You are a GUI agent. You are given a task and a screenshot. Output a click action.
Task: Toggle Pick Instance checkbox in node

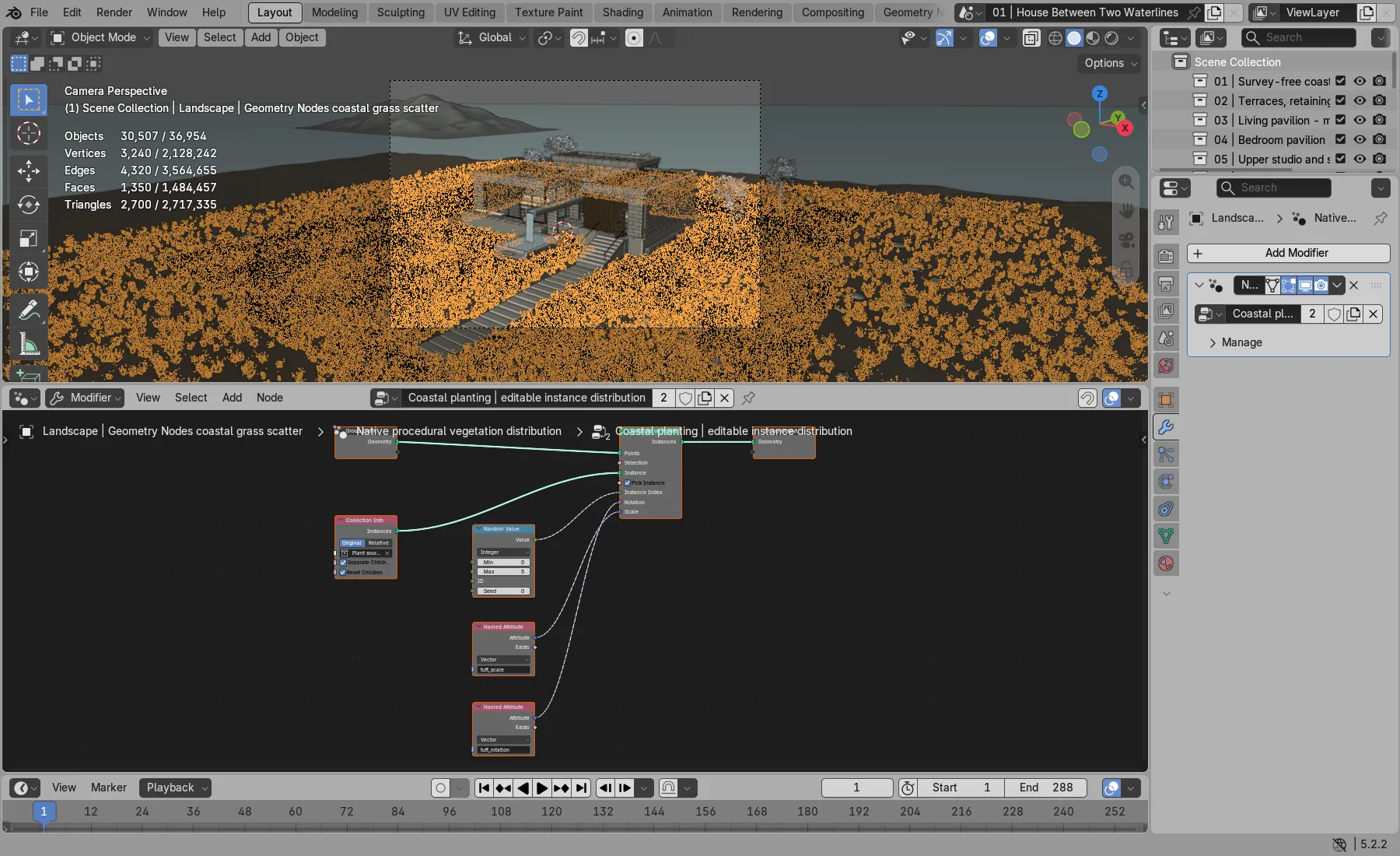tap(627, 482)
